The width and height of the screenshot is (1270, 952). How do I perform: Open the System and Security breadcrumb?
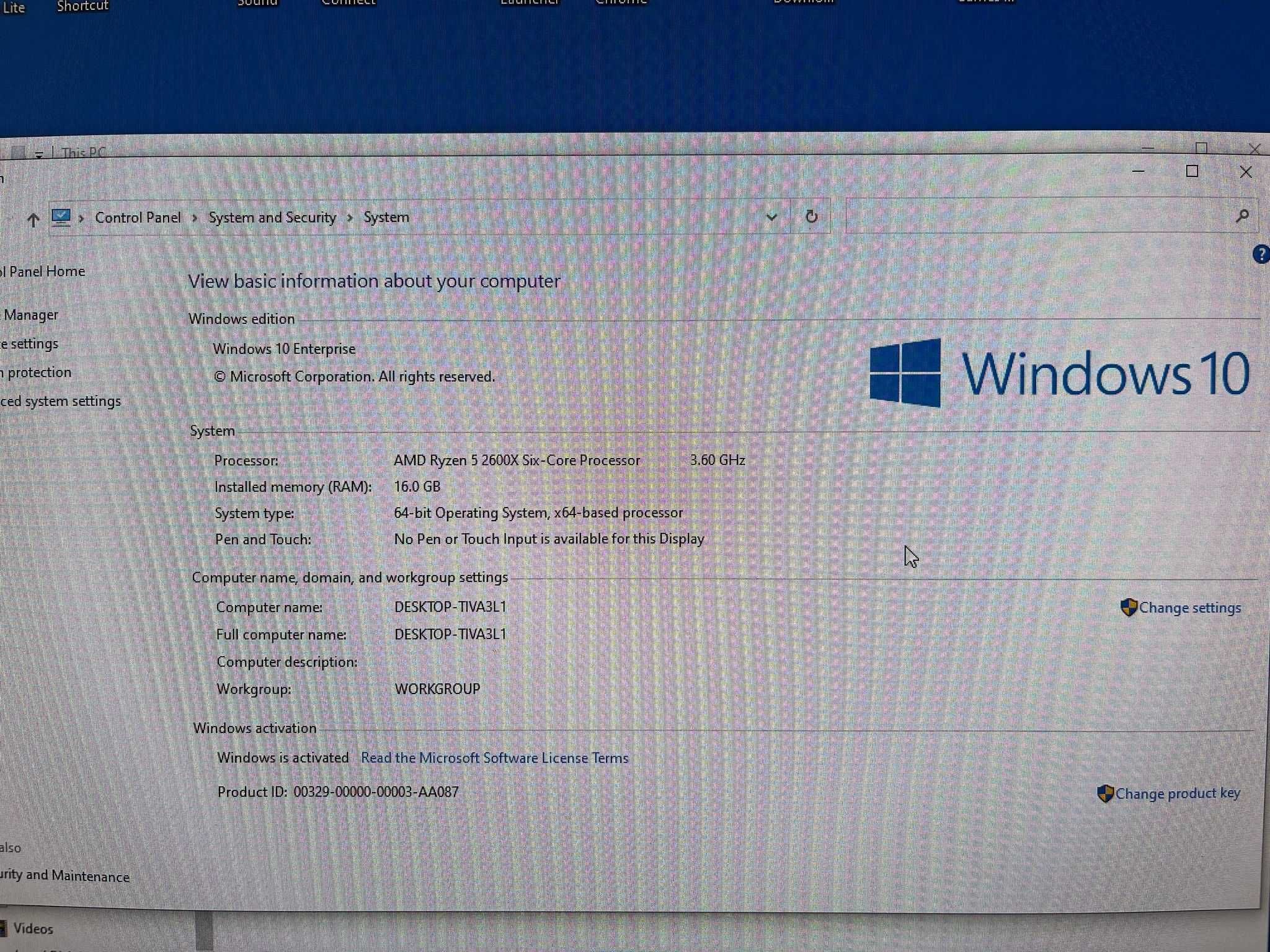[272, 218]
